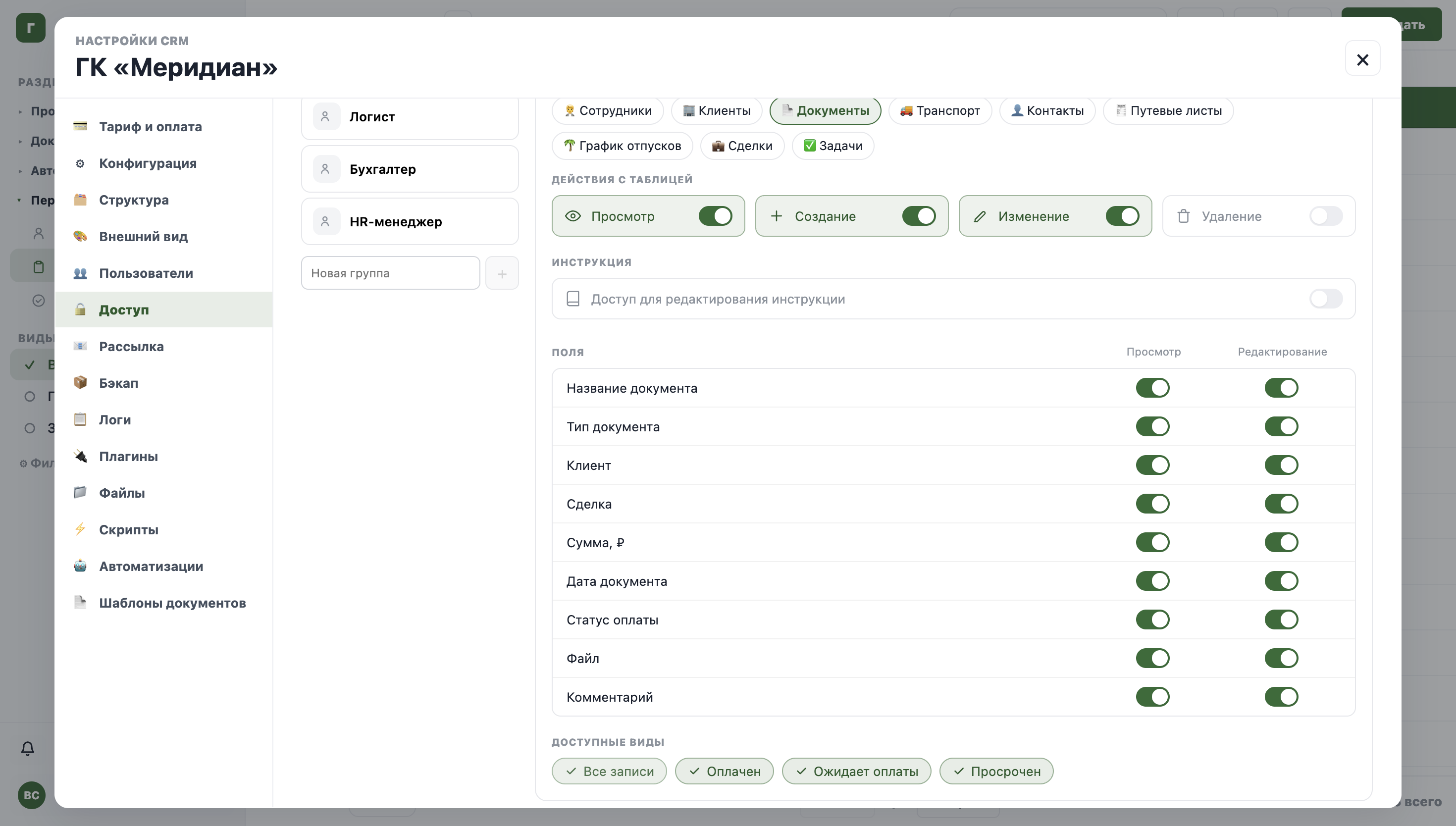Screen dimensions: 1456x826
Task: Toggle the Просрочен view chip
Action: pos(996,772)
